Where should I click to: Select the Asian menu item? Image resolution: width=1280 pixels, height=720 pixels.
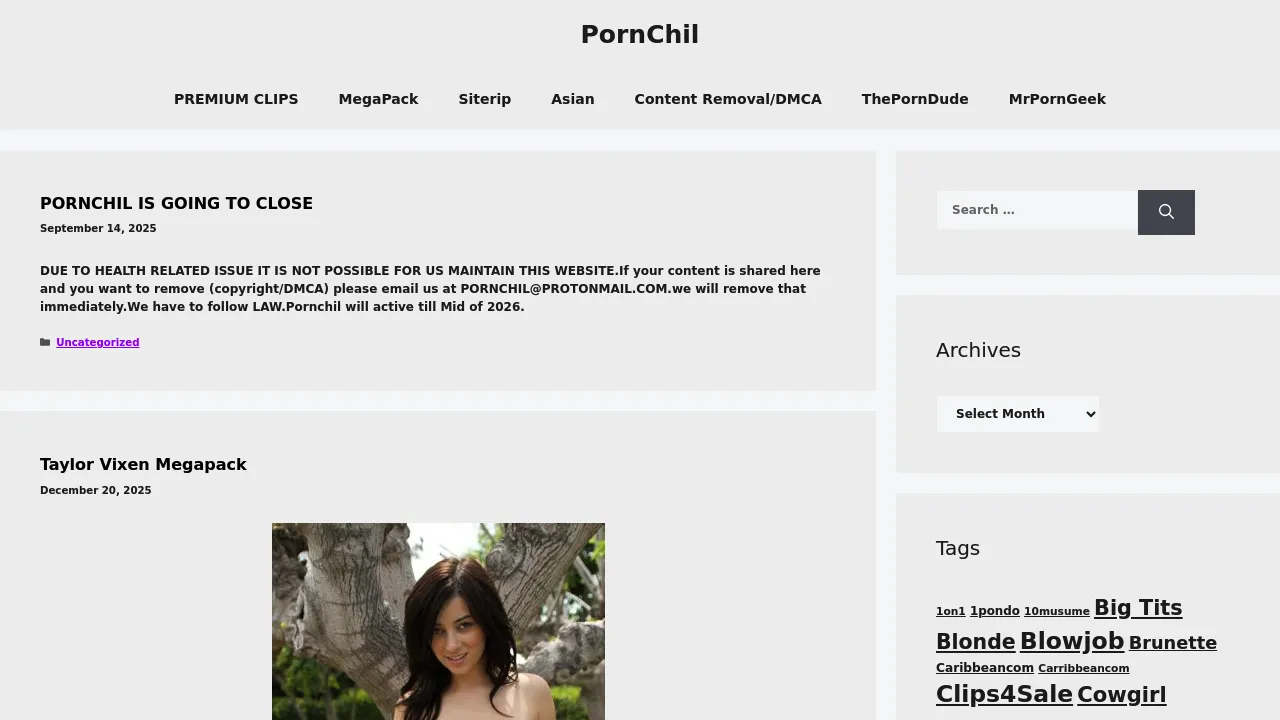pyautogui.click(x=573, y=99)
